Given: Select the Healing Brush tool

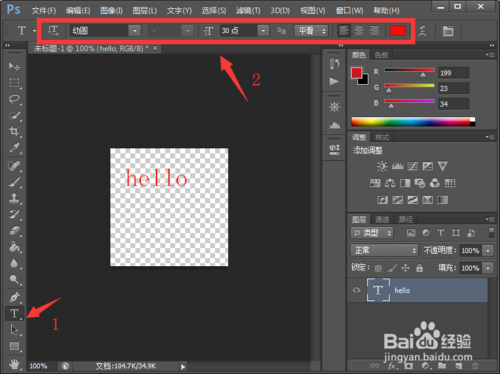Looking at the screenshot, I should pyautogui.click(x=14, y=166).
